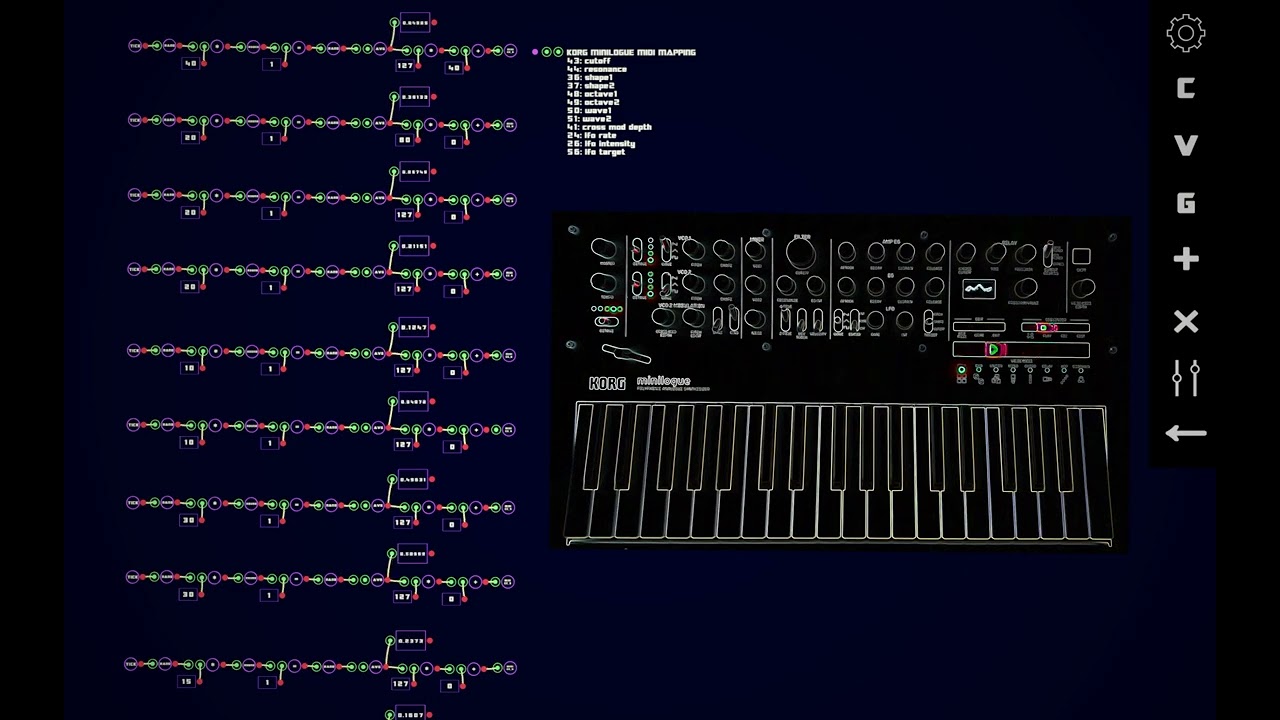Add a new node with plus icon
The width and height of the screenshot is (1280, 720).
coord(1186,260)
